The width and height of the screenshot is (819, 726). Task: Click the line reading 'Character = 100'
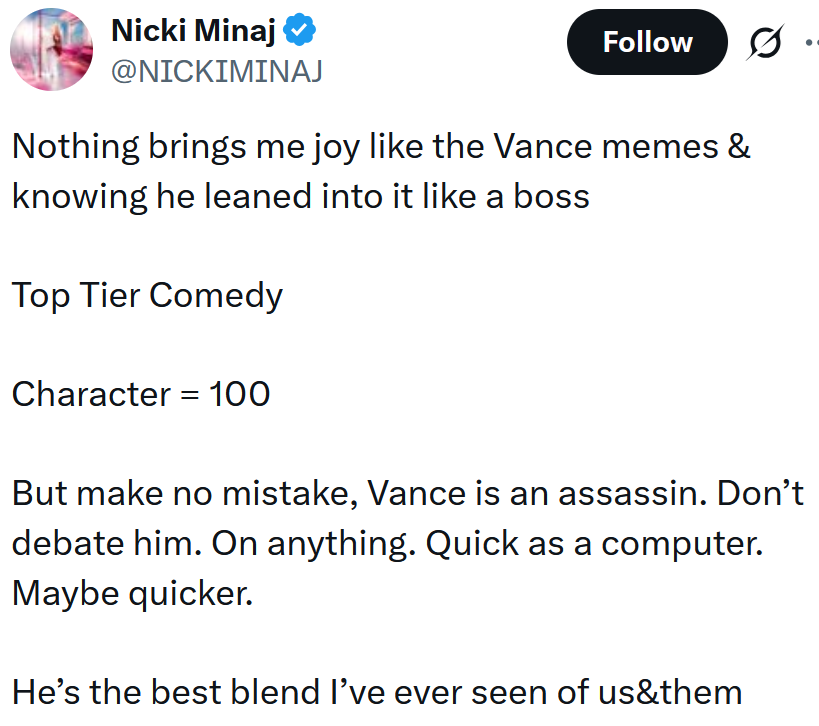pos(140,394)
